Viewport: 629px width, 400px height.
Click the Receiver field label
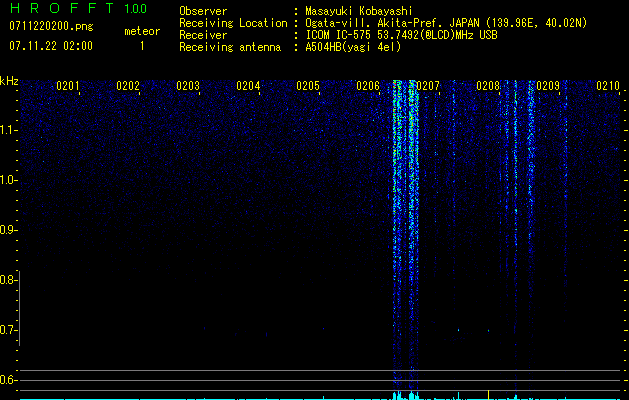tap(203, 35)
